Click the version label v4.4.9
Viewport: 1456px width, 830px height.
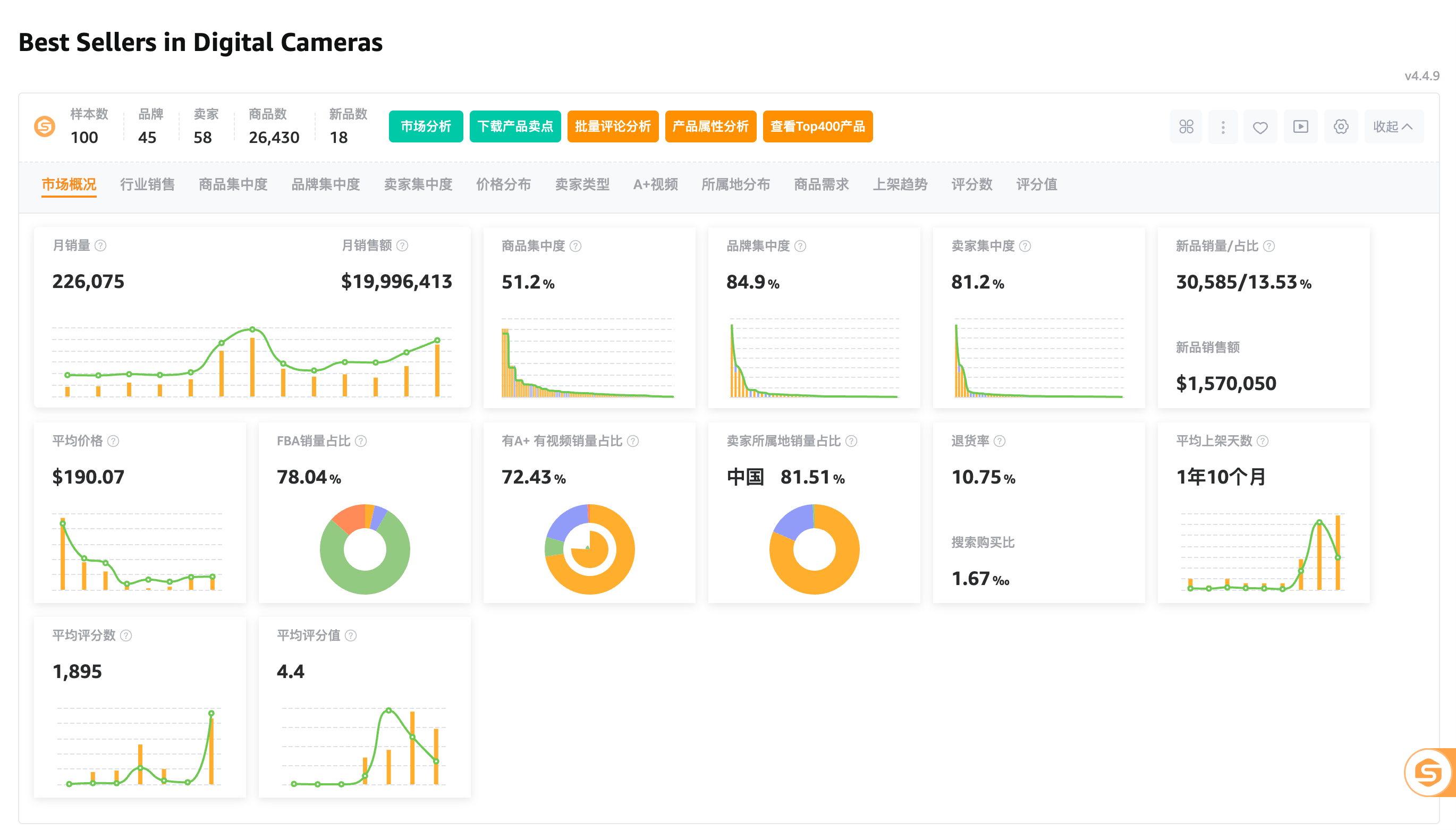1422,76
